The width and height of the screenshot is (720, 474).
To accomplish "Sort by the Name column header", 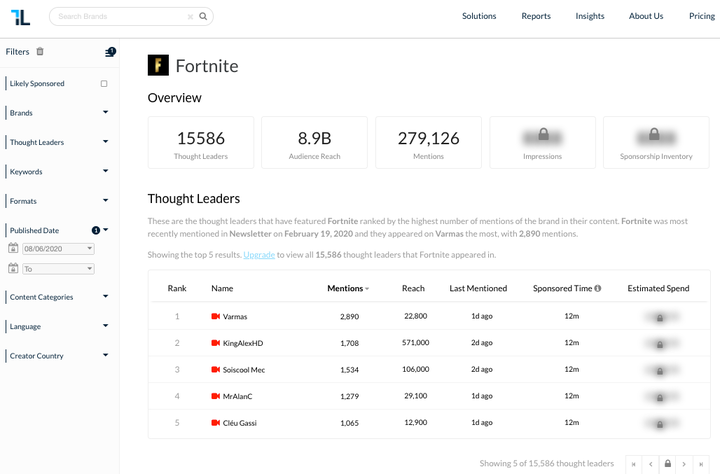I will click(x=222, y=288).
